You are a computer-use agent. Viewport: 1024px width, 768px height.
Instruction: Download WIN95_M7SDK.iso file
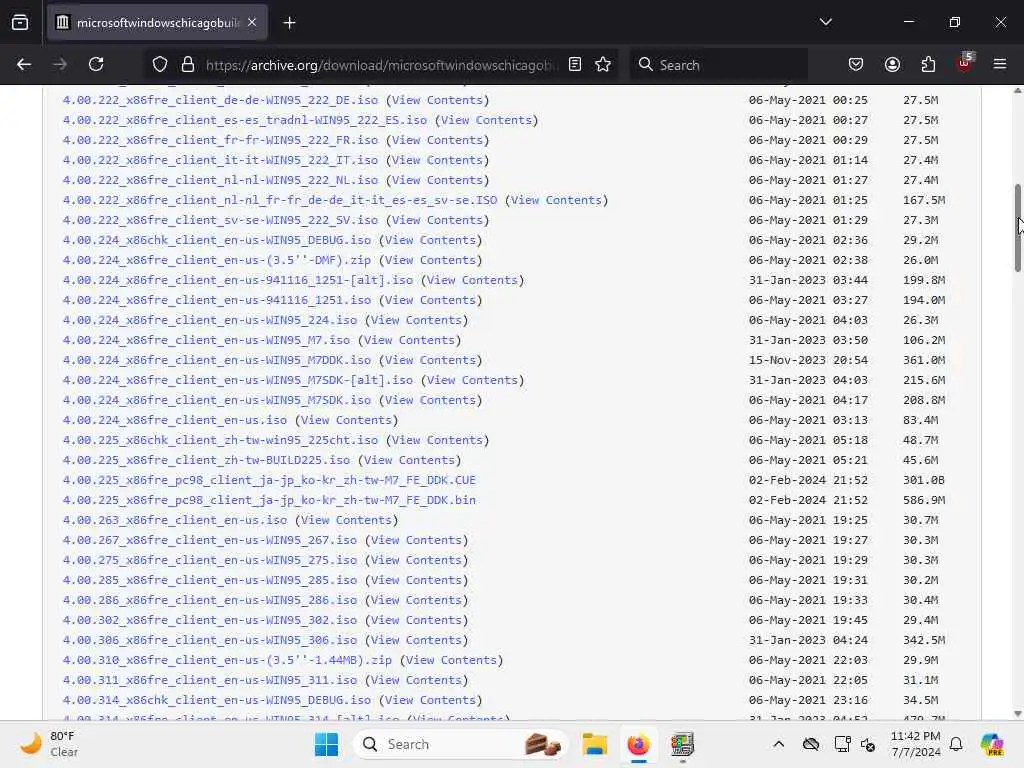pos(217,400)
